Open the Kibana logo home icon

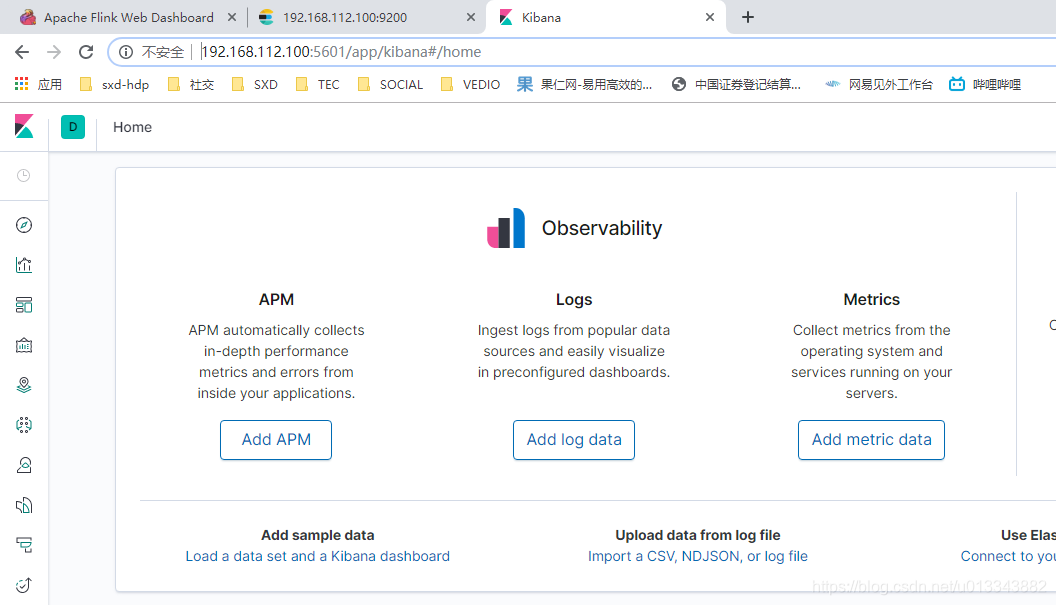point(24,127)
